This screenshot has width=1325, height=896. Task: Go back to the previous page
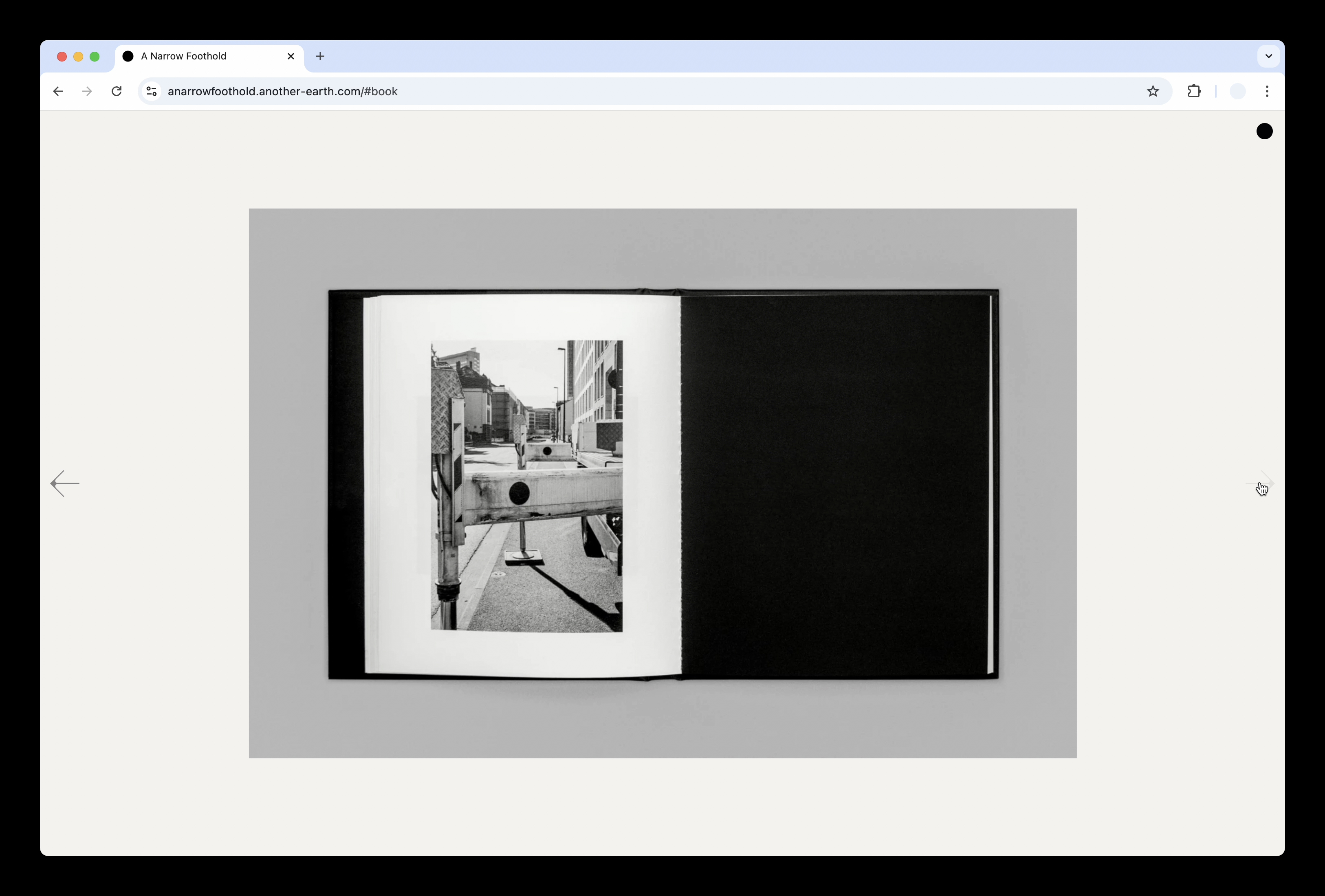57,91
